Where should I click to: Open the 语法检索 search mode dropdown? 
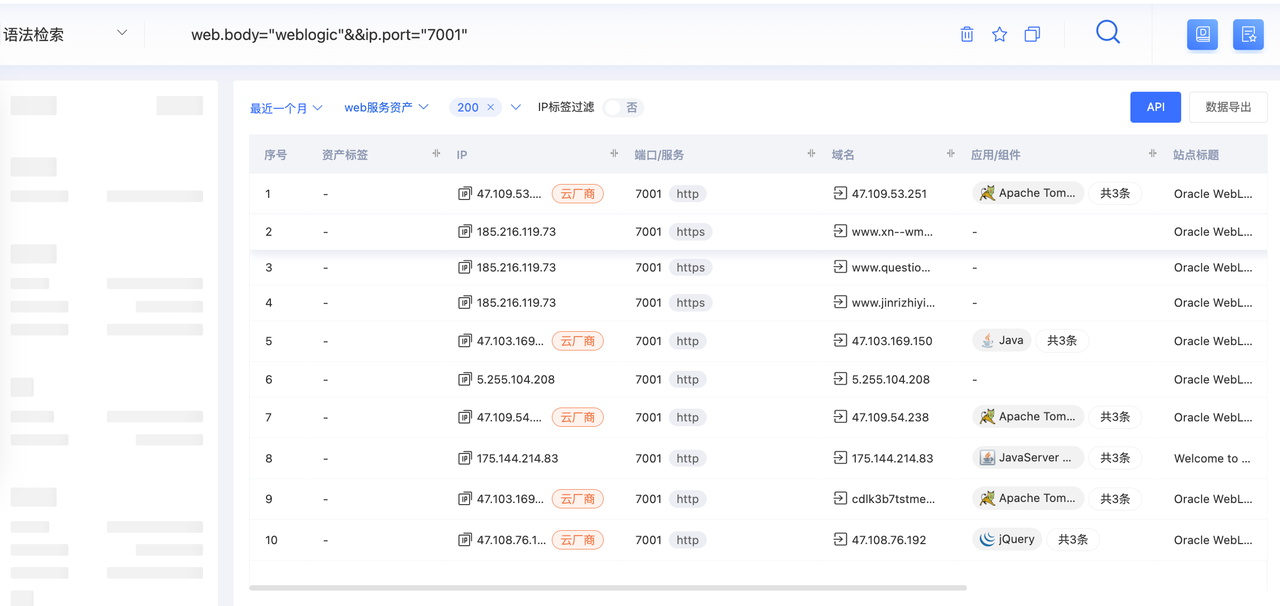[66, 34]
